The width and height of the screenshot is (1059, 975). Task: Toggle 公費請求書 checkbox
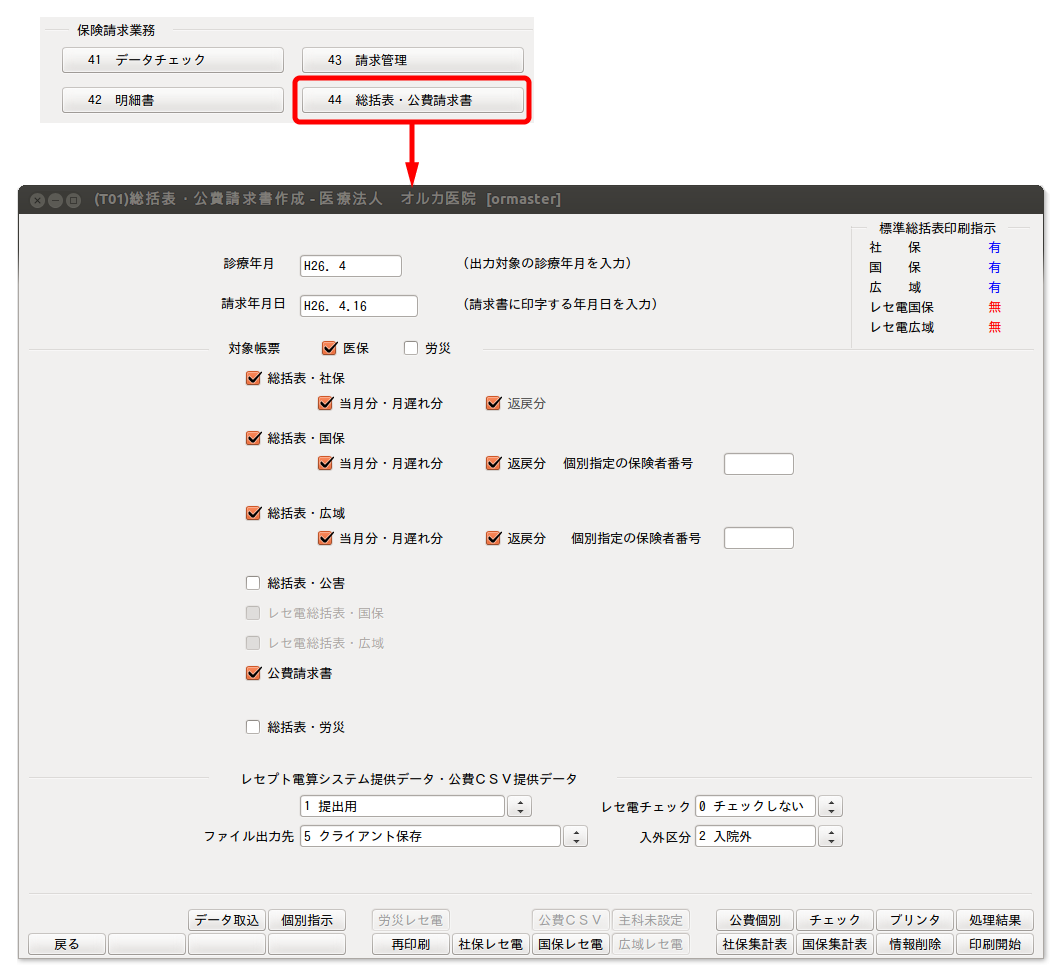pyautogui.click(x=253, y=673)
